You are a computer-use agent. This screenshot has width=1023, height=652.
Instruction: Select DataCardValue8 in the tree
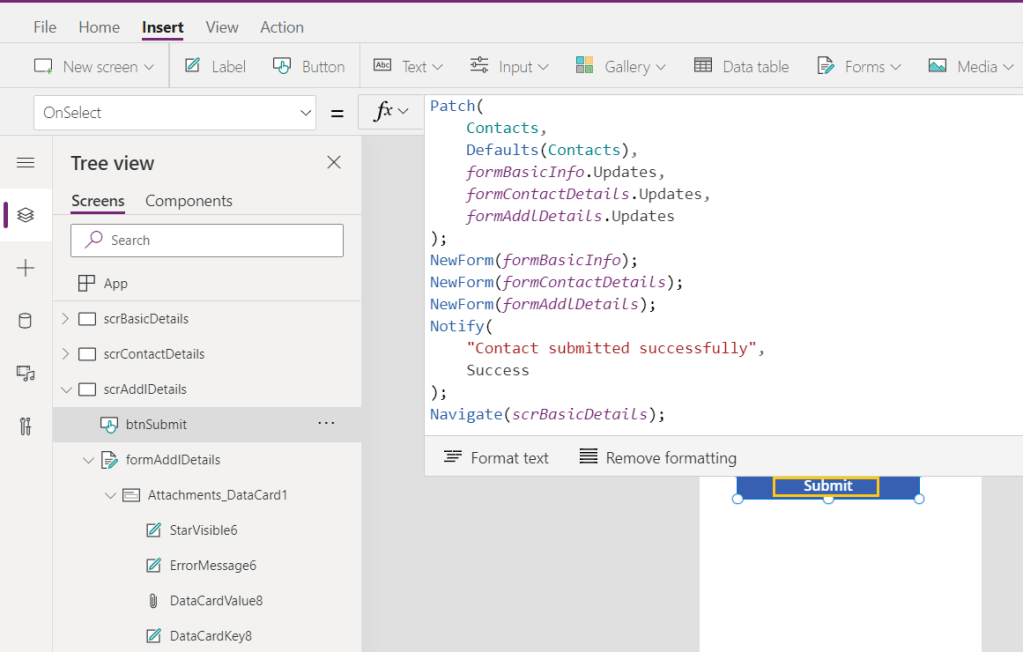tap(216, 601)
